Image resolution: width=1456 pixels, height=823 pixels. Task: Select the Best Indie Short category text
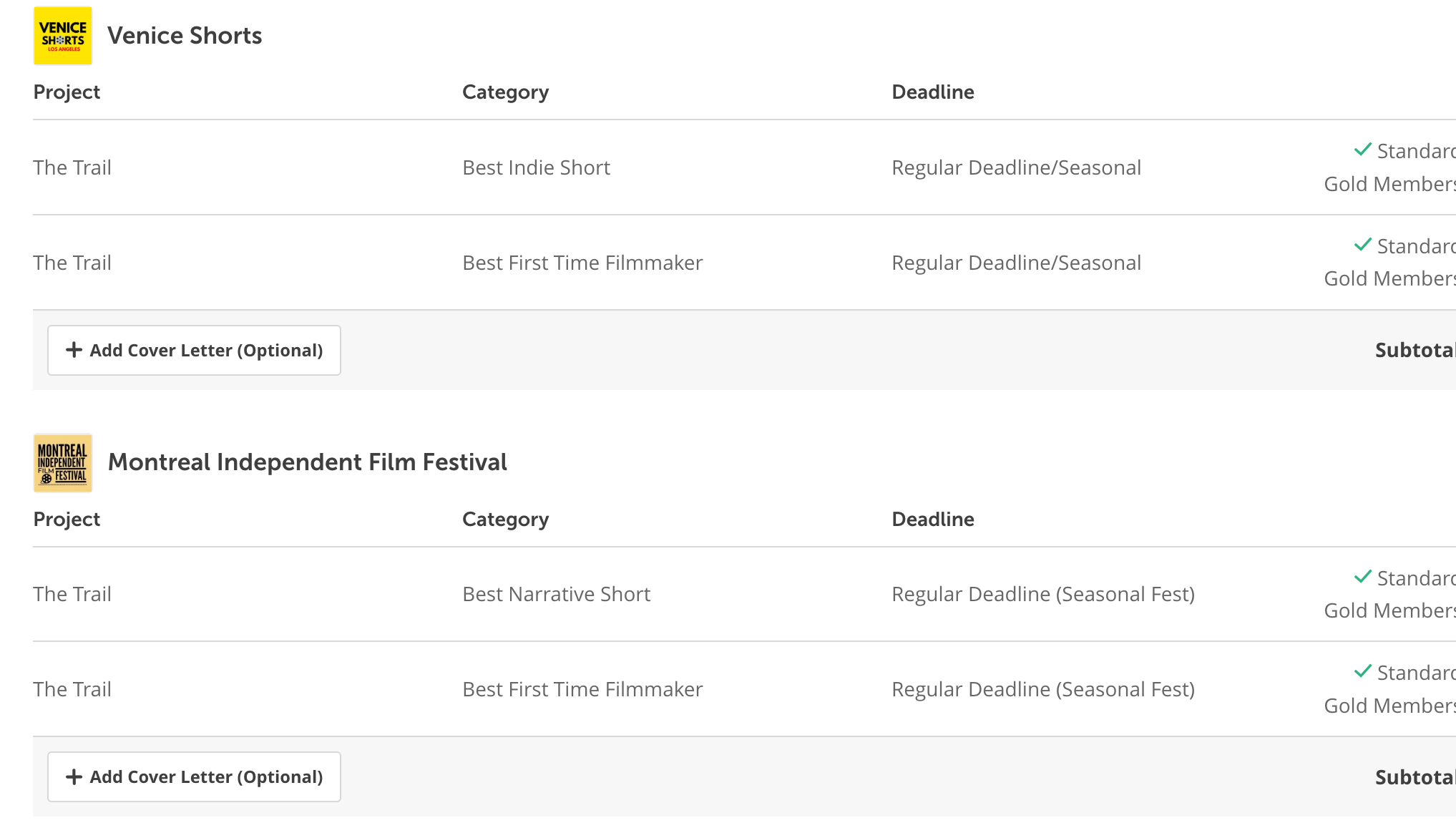(x=536, y=167)
